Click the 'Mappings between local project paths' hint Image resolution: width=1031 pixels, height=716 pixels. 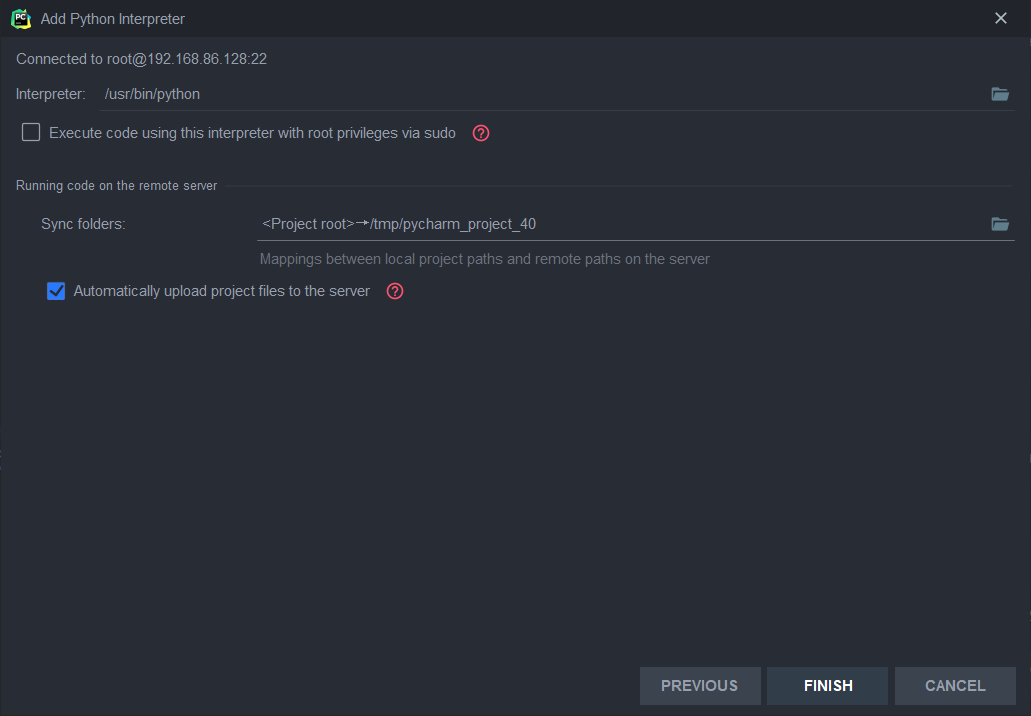tap(484, 259)
